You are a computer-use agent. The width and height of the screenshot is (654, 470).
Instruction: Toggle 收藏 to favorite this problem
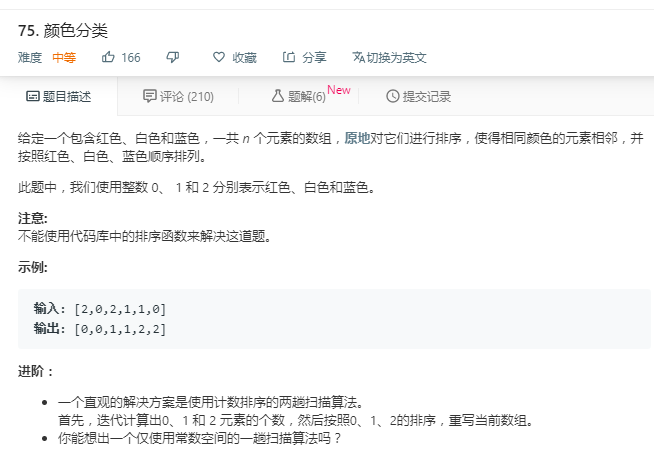tap(235, 57)
